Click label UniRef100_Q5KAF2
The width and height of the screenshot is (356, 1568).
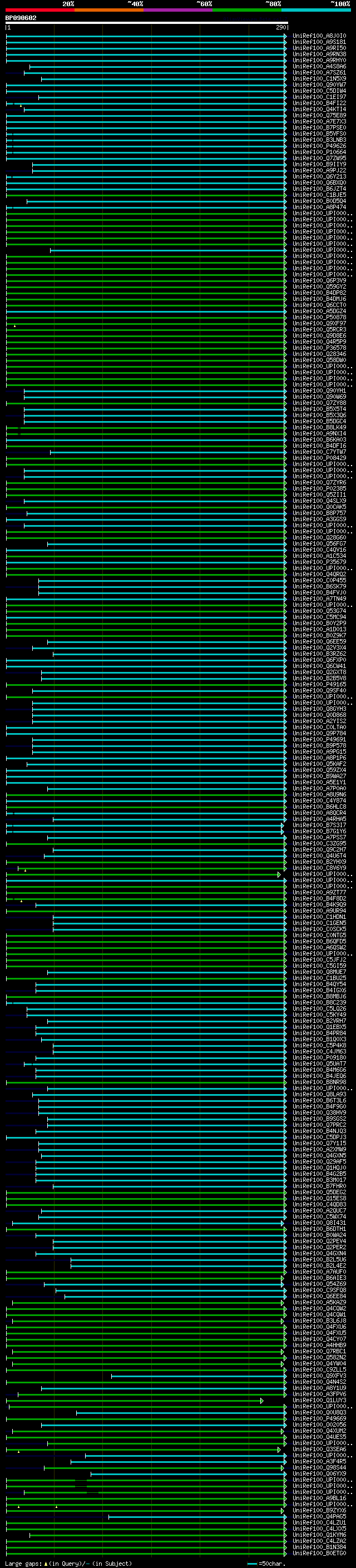(319, 764)
